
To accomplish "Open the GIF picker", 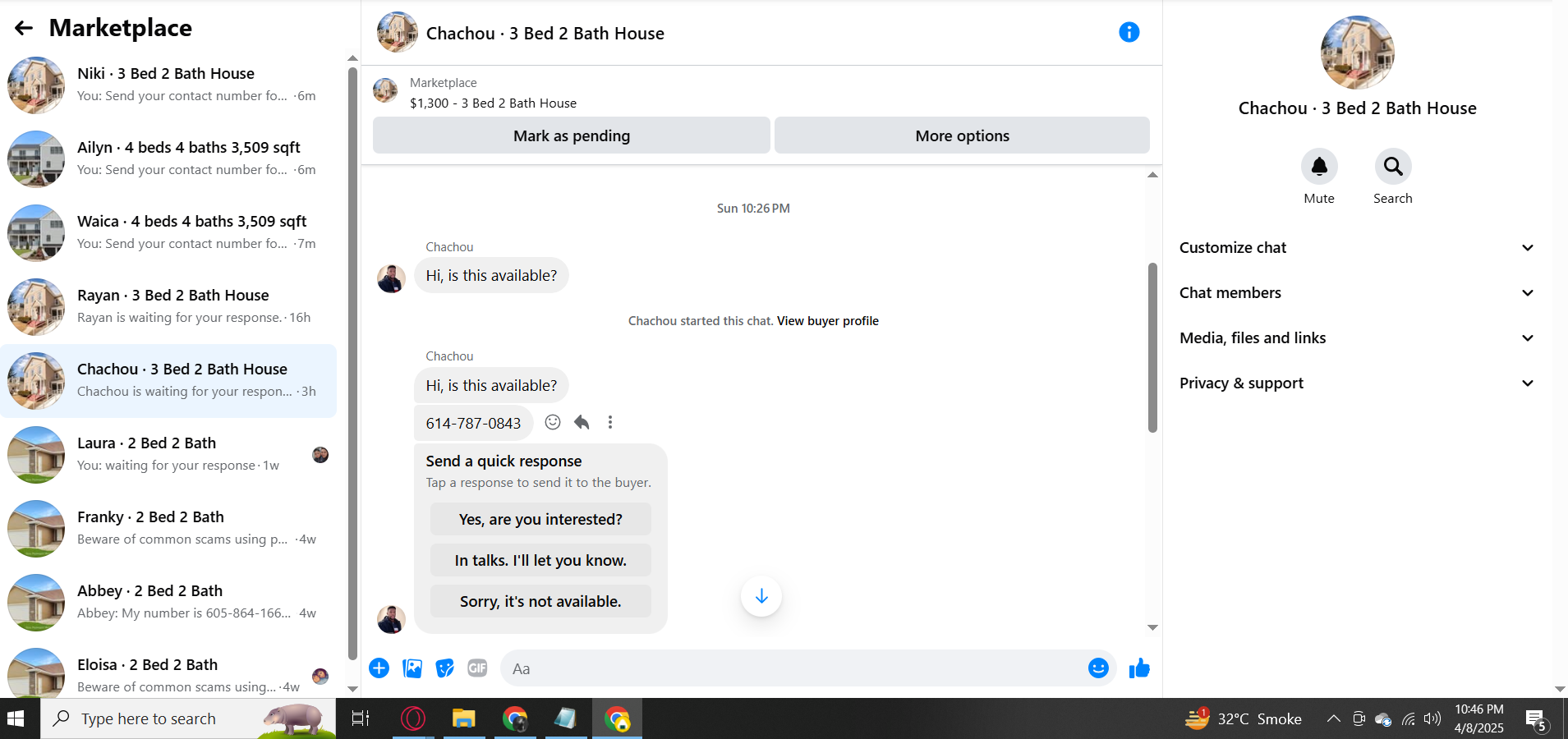I will coord(477,668).
